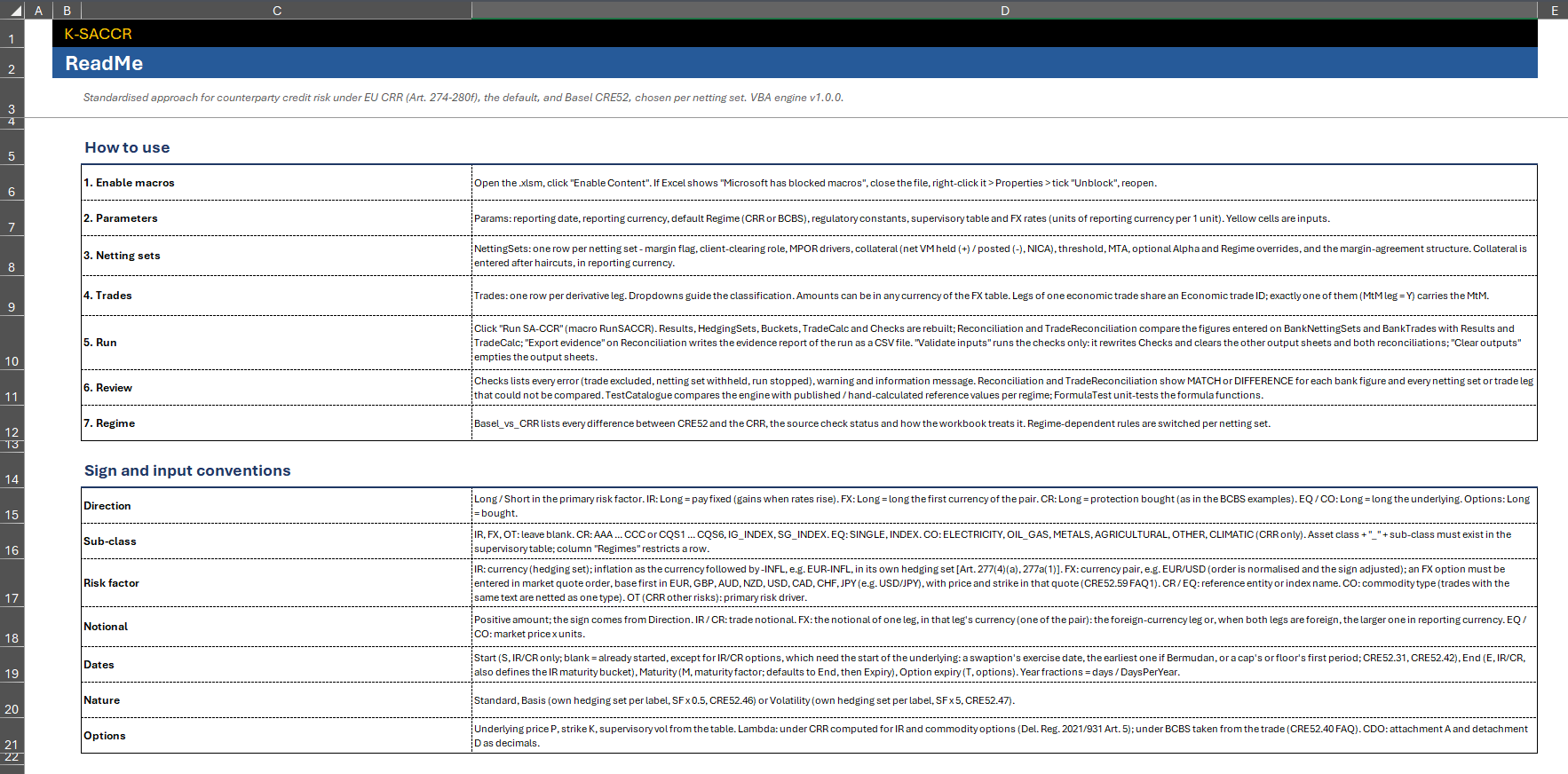Click the 'Underlying price P, strike K' description cell
This screenshot has width=1568, height=774.
[1004, 736]
